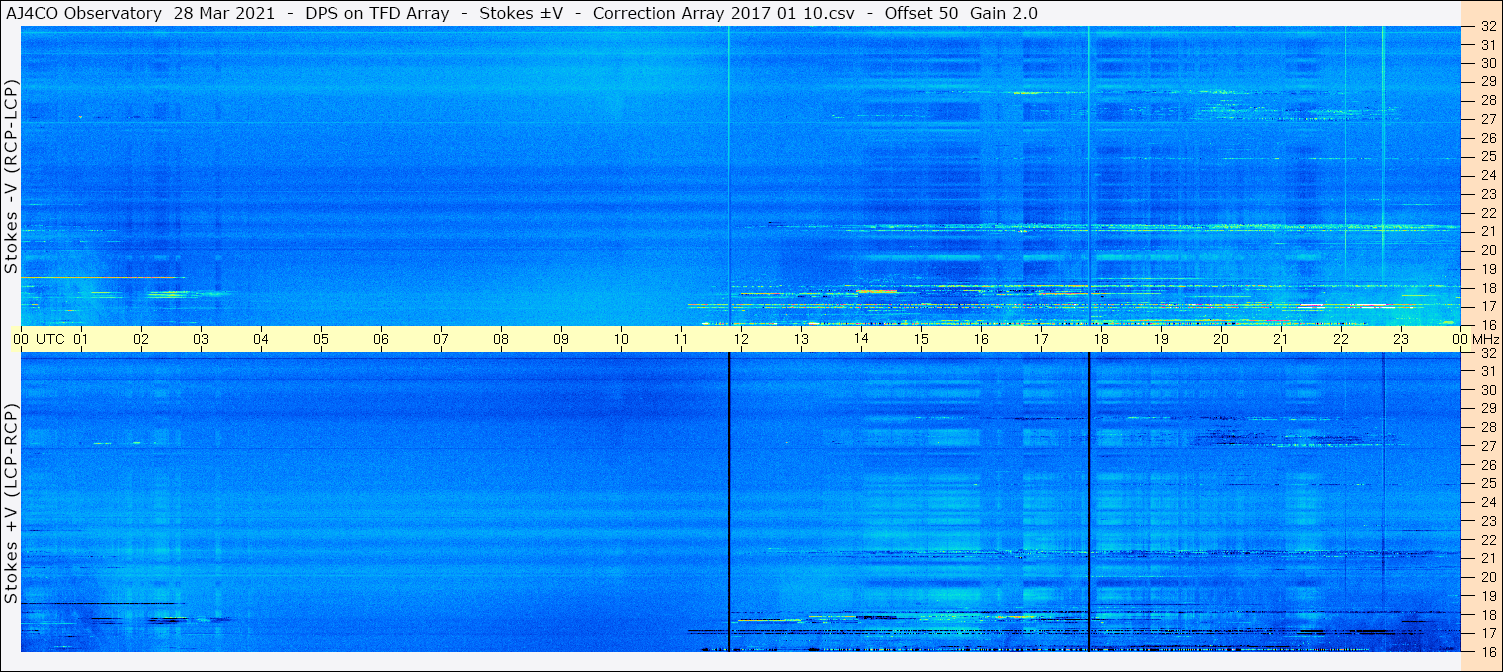Viewport: 1503px width, 672px height.
Task: Click 30 MHz label in Stokes +V panel
Action: (1488, 390)
